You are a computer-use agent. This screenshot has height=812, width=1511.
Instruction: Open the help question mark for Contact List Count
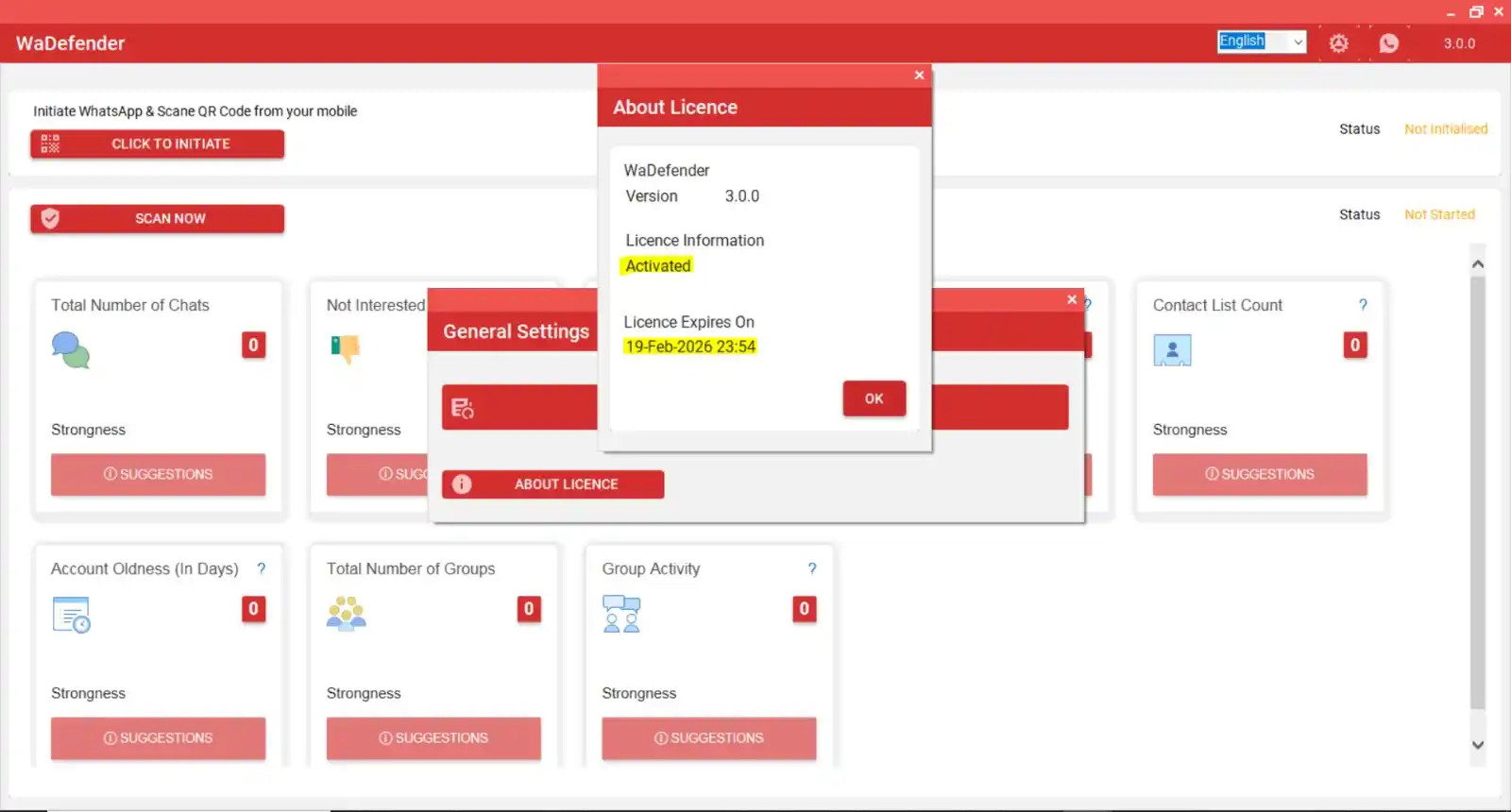[1363, 305]
